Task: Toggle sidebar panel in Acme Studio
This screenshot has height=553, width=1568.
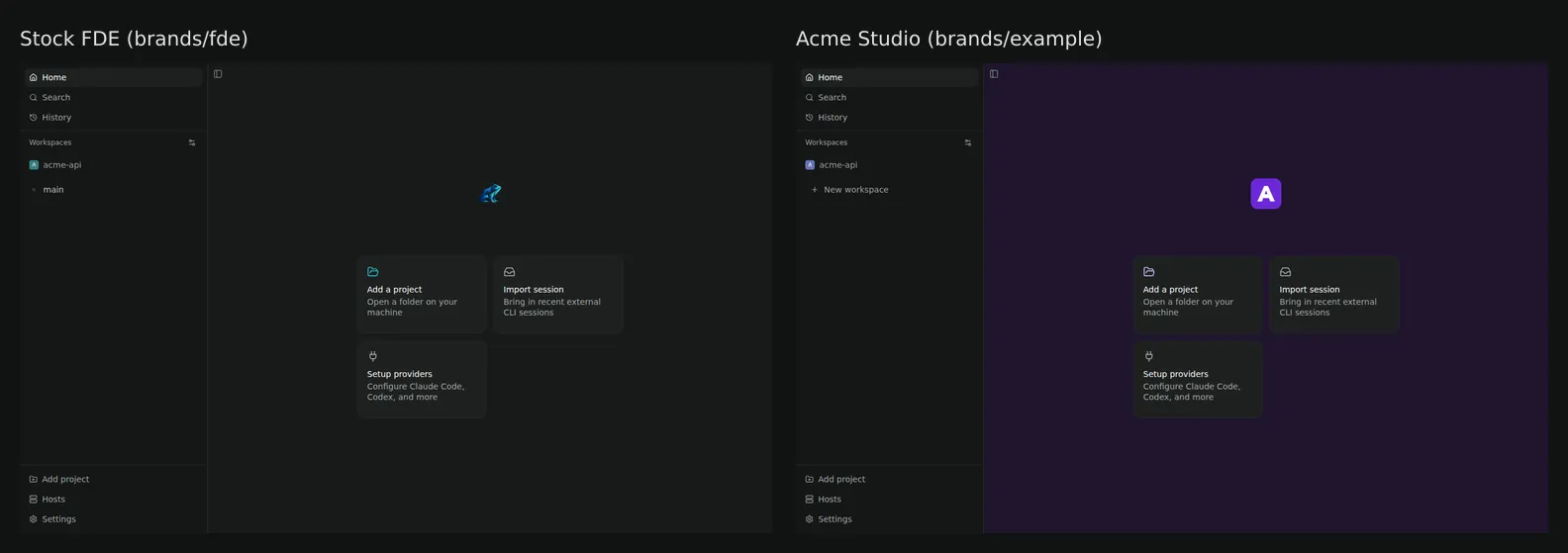Action: 994,74
